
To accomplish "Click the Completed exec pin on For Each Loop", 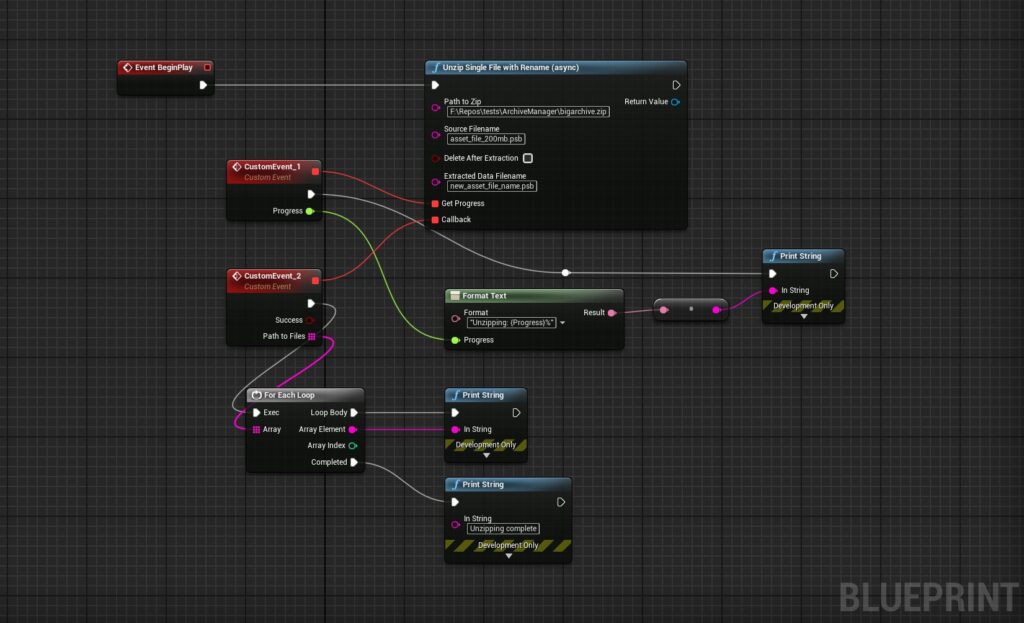I will coord(354,462).
